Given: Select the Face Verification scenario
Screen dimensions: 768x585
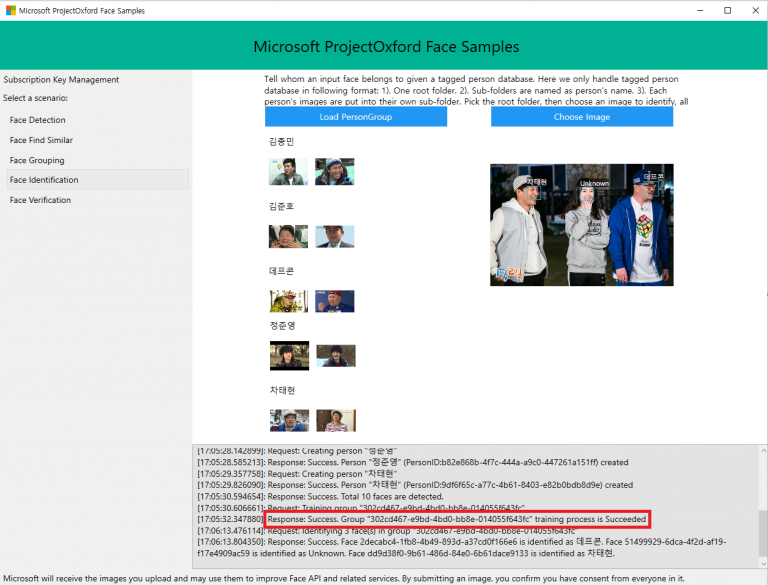Looking at the screenshot, I should (40, 200).
